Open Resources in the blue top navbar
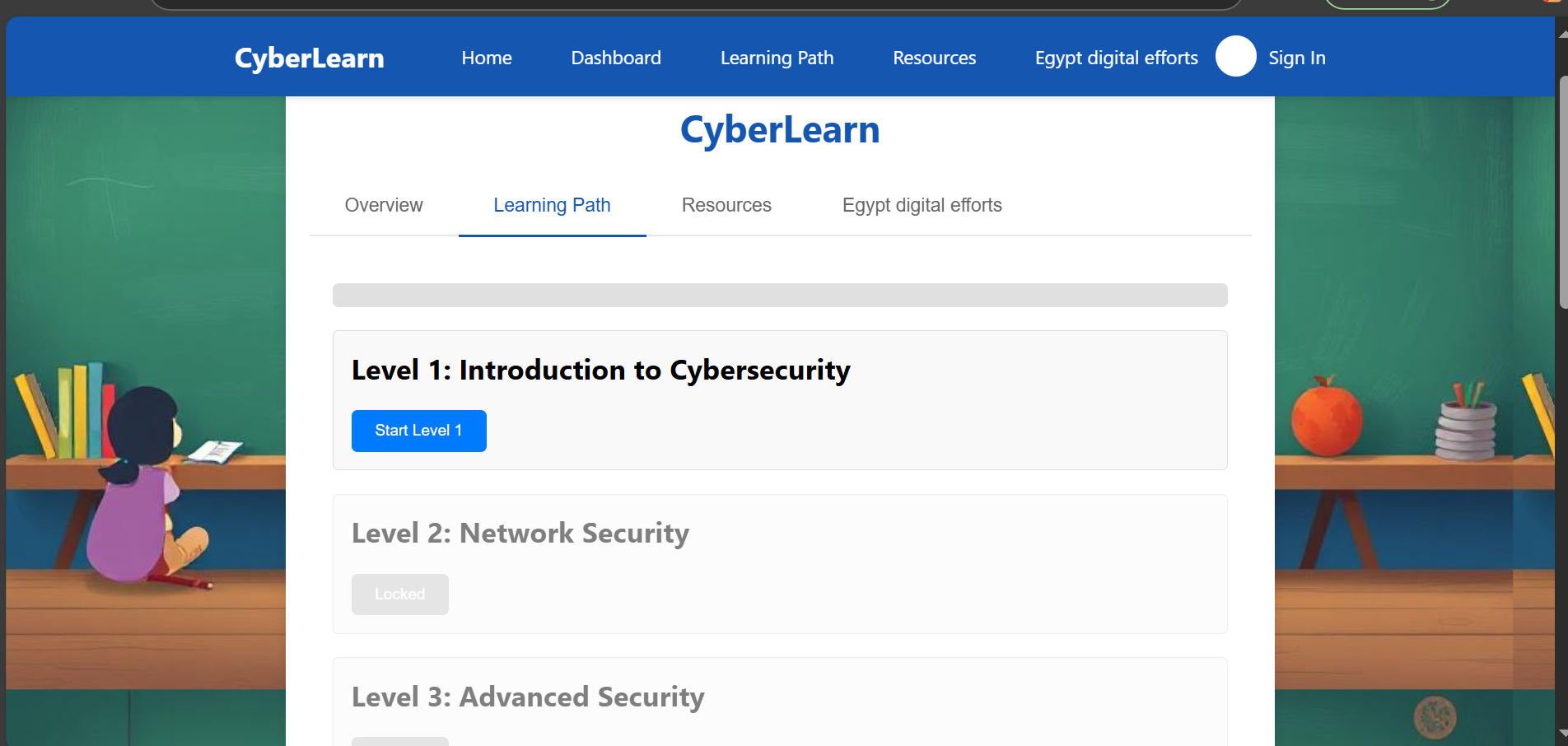 coord(934,58)
